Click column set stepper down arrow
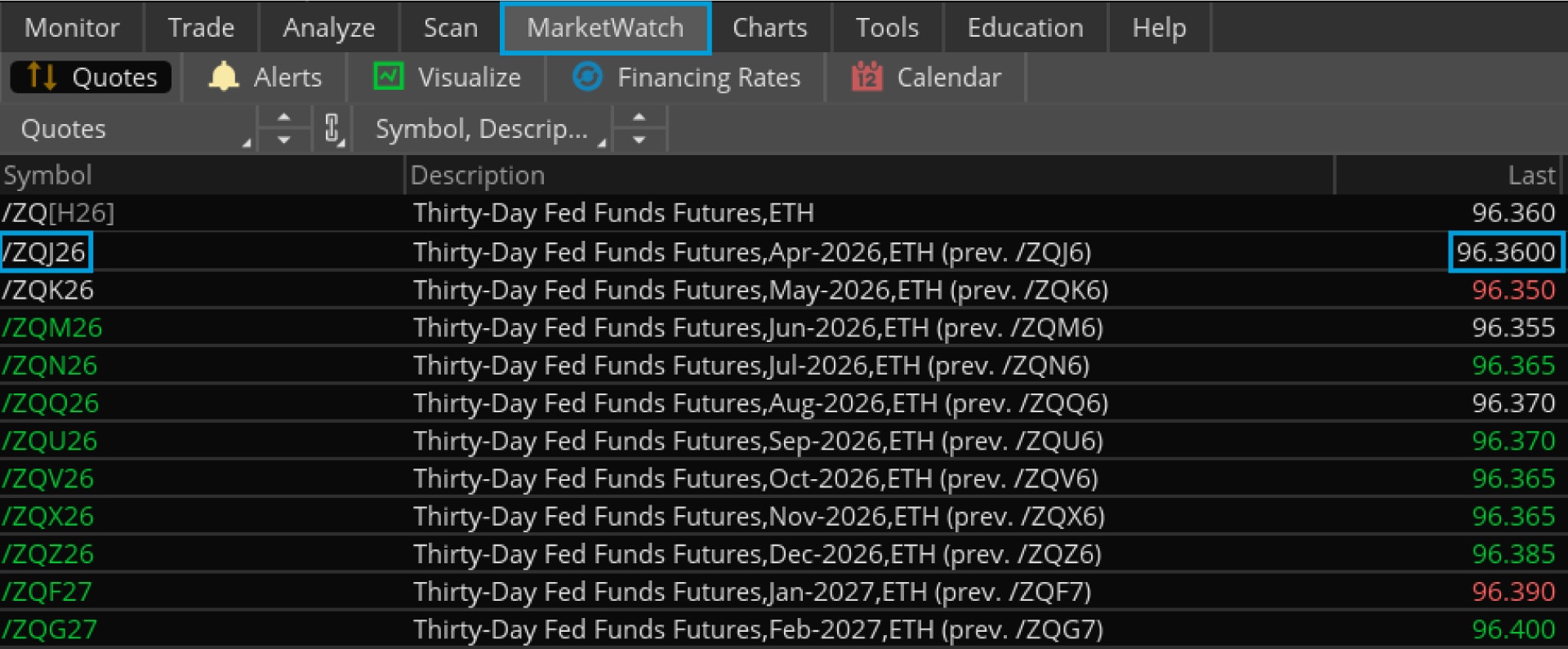 tap(639, 140)
